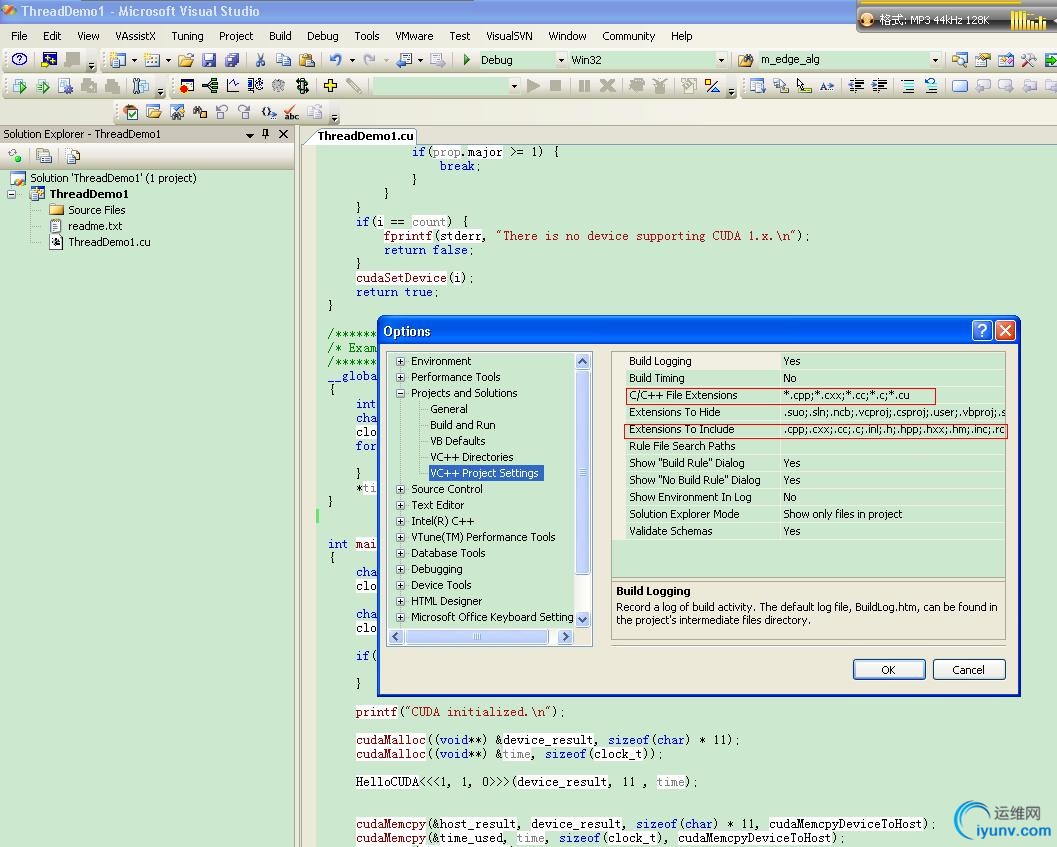This screenshot has height=847, width=1057.
Task: Select VC++ Directories in the options tree
Action: pyautogui.click(x=471, y=457)
